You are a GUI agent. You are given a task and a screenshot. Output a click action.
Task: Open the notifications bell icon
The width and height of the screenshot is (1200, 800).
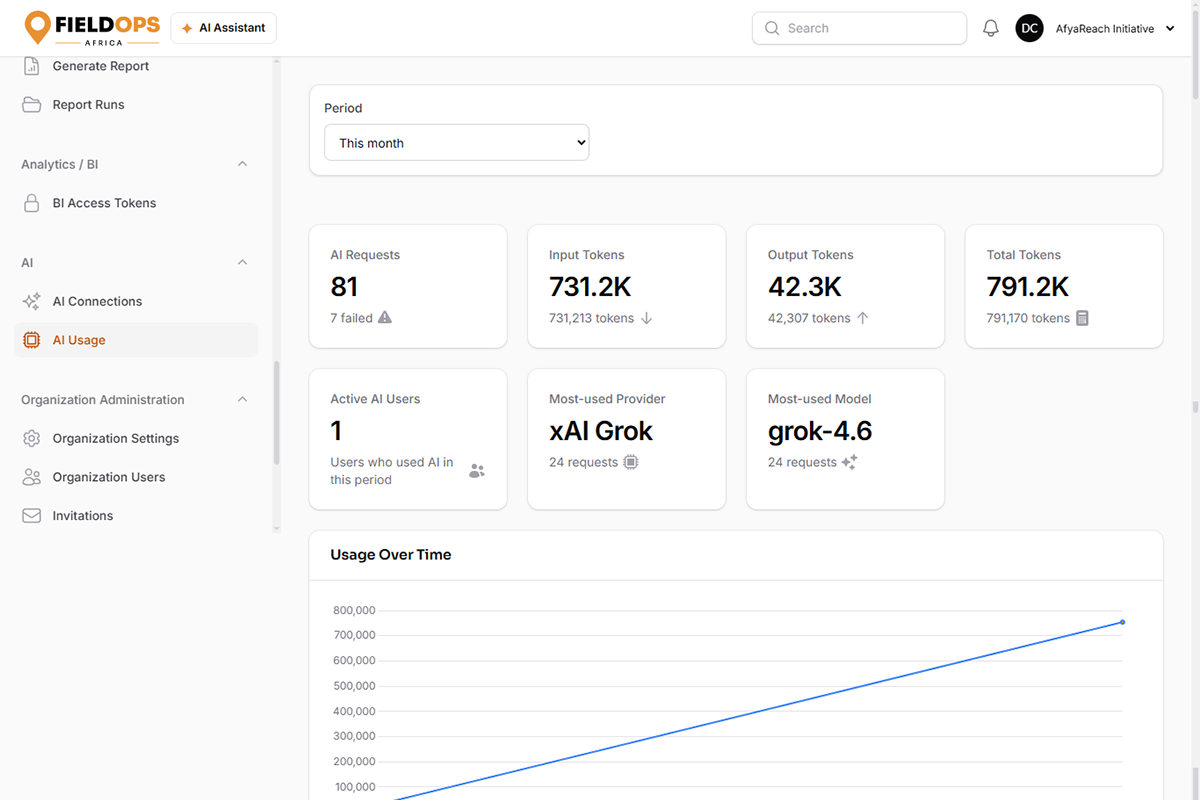(x=991, y=29)
